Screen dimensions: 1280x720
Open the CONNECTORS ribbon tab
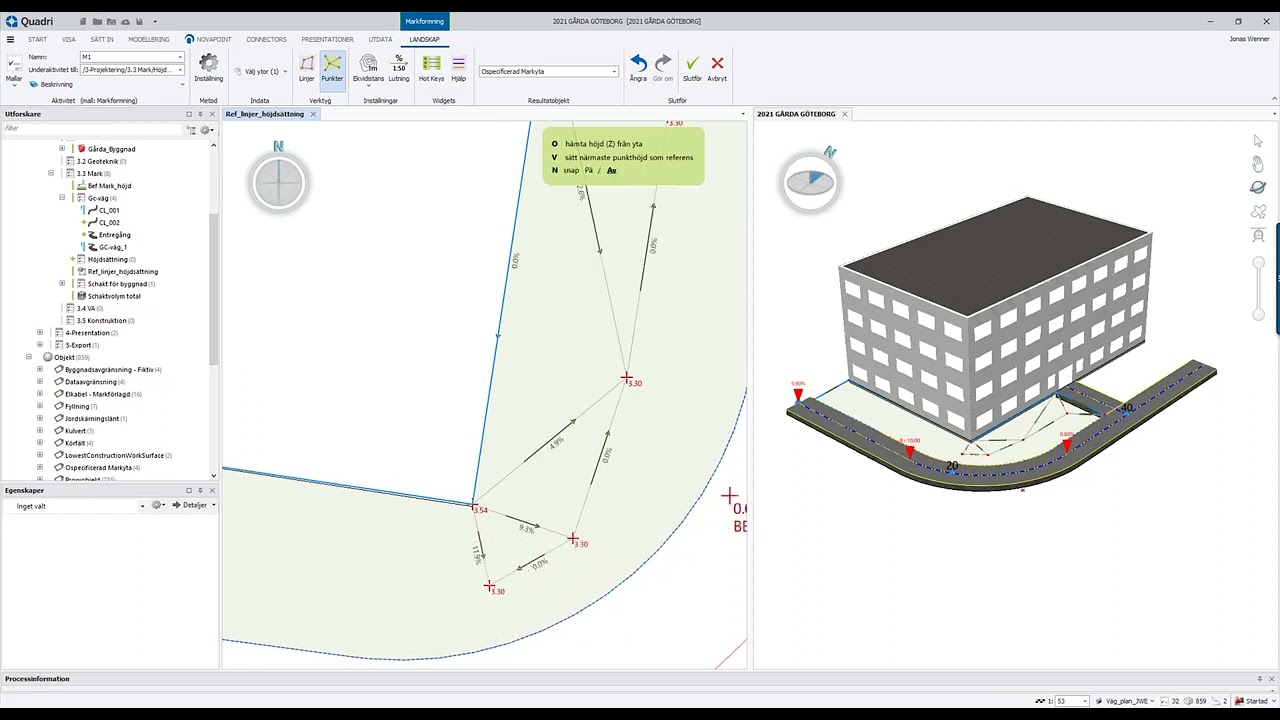coord(266,39)
